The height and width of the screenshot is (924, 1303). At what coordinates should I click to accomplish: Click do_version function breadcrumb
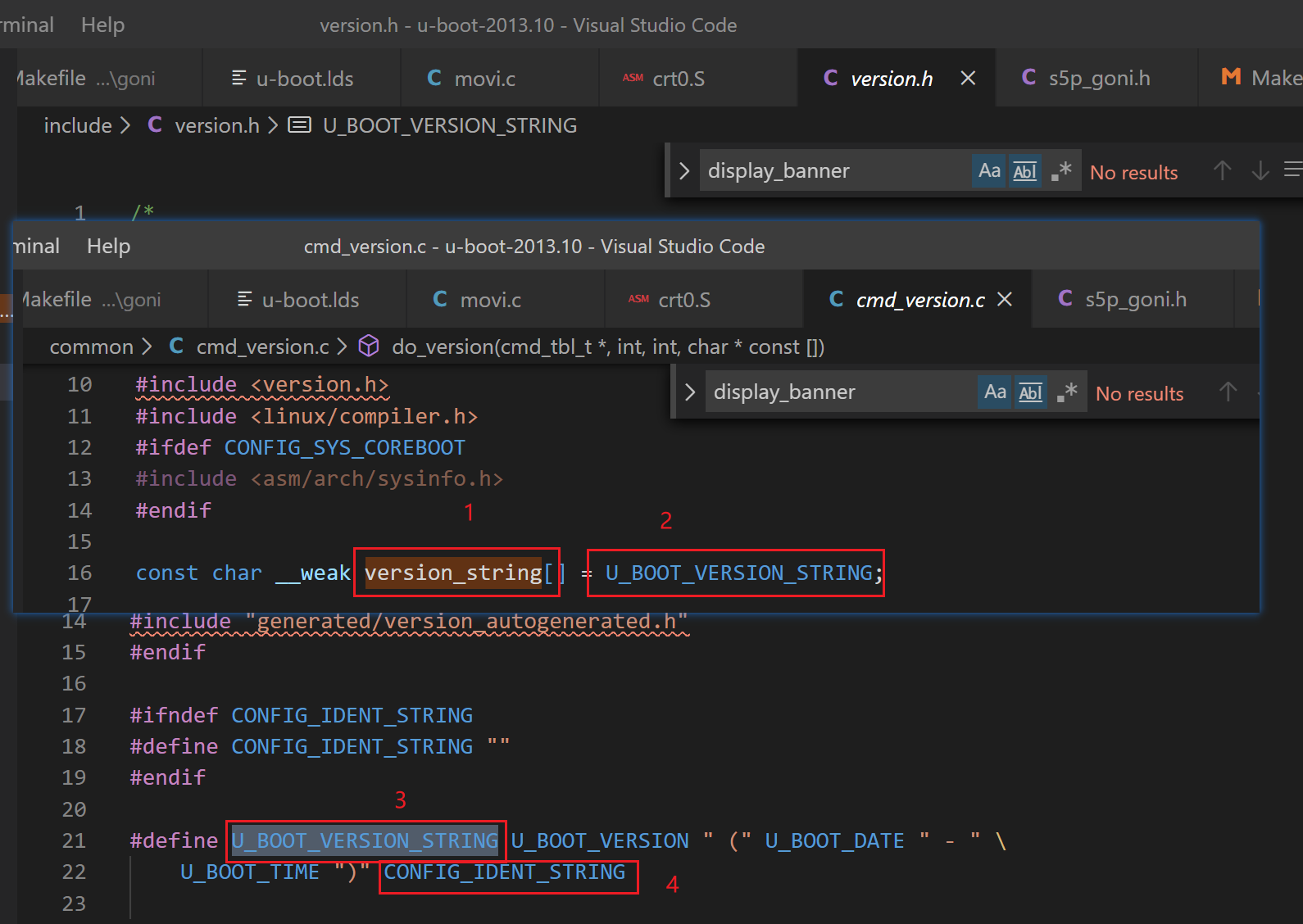pos(608,346)
